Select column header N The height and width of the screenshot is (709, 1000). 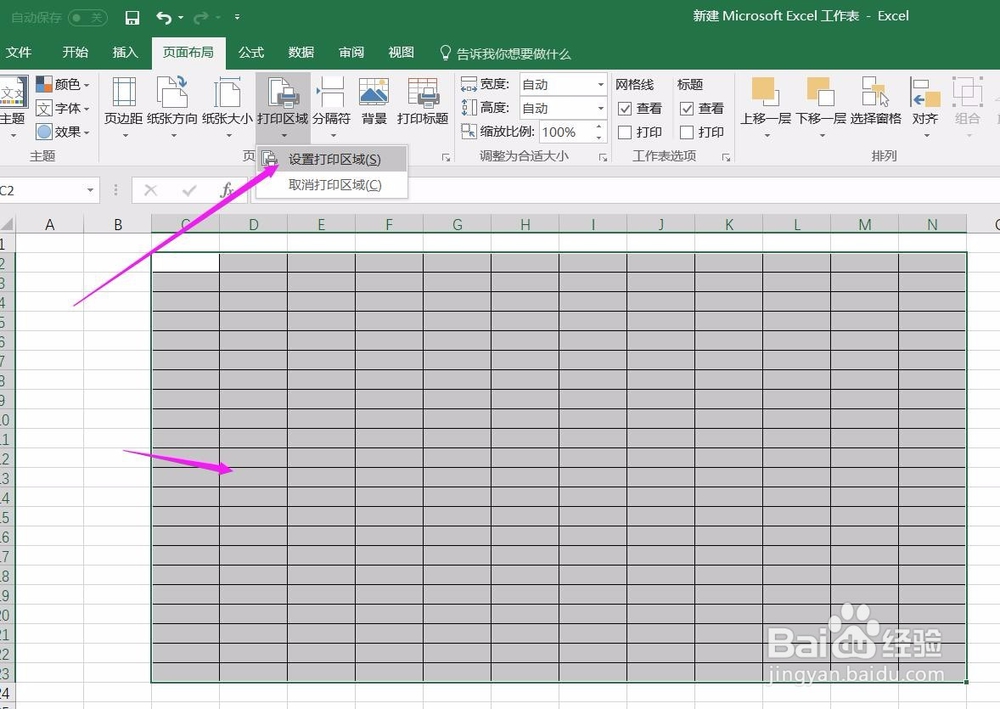(932, 224)
